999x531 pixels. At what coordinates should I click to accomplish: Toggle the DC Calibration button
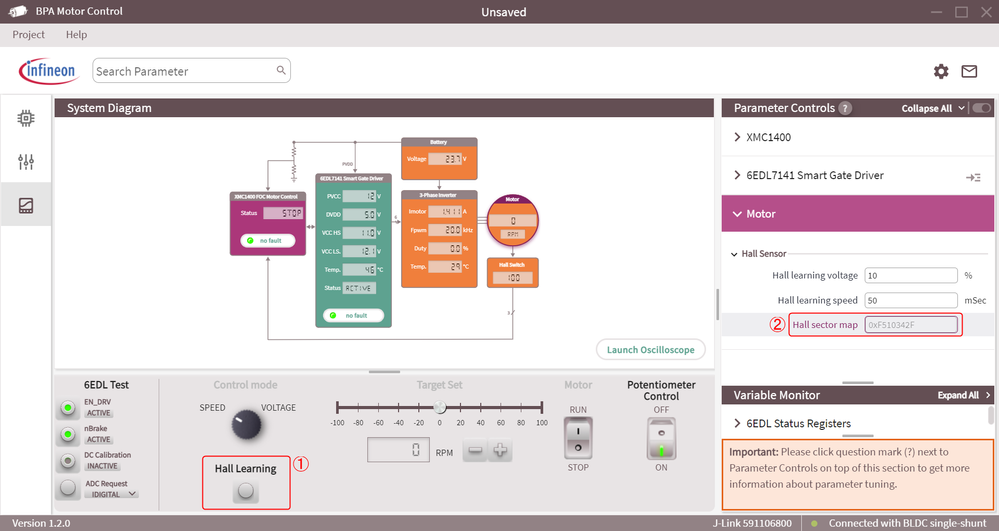pyautogui.click(x=68, y=461)
